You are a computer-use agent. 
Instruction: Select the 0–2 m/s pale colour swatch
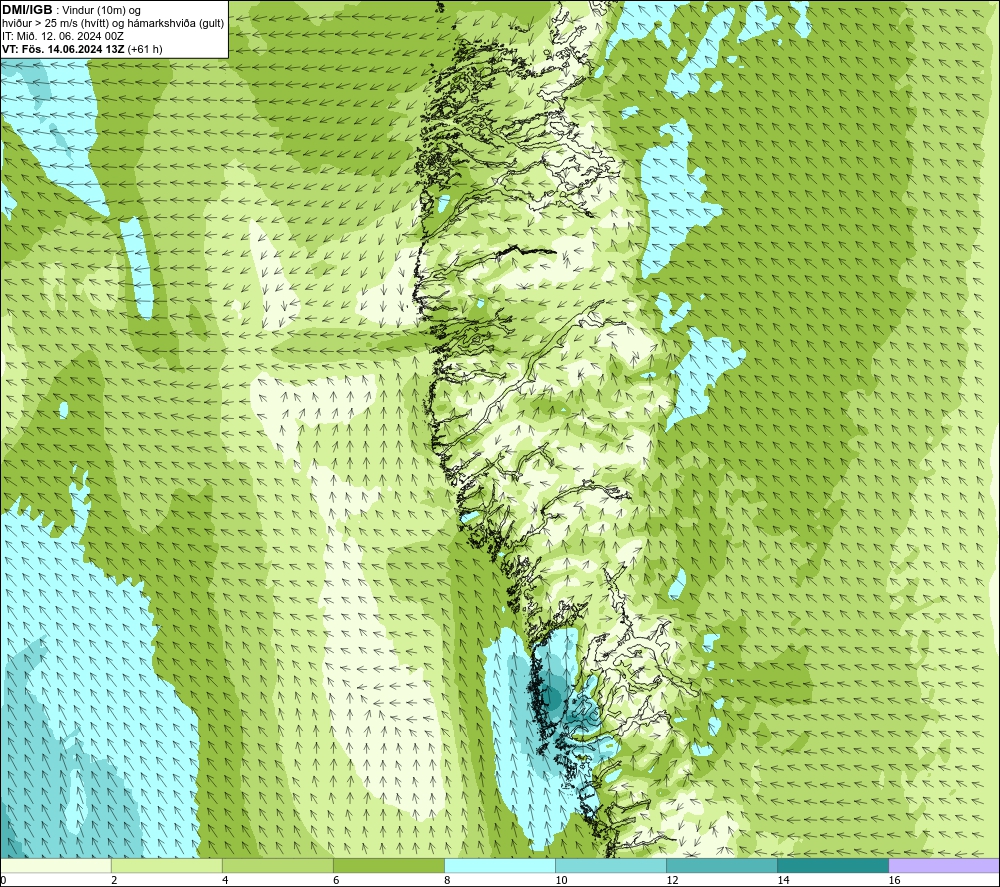coord(55,865)
